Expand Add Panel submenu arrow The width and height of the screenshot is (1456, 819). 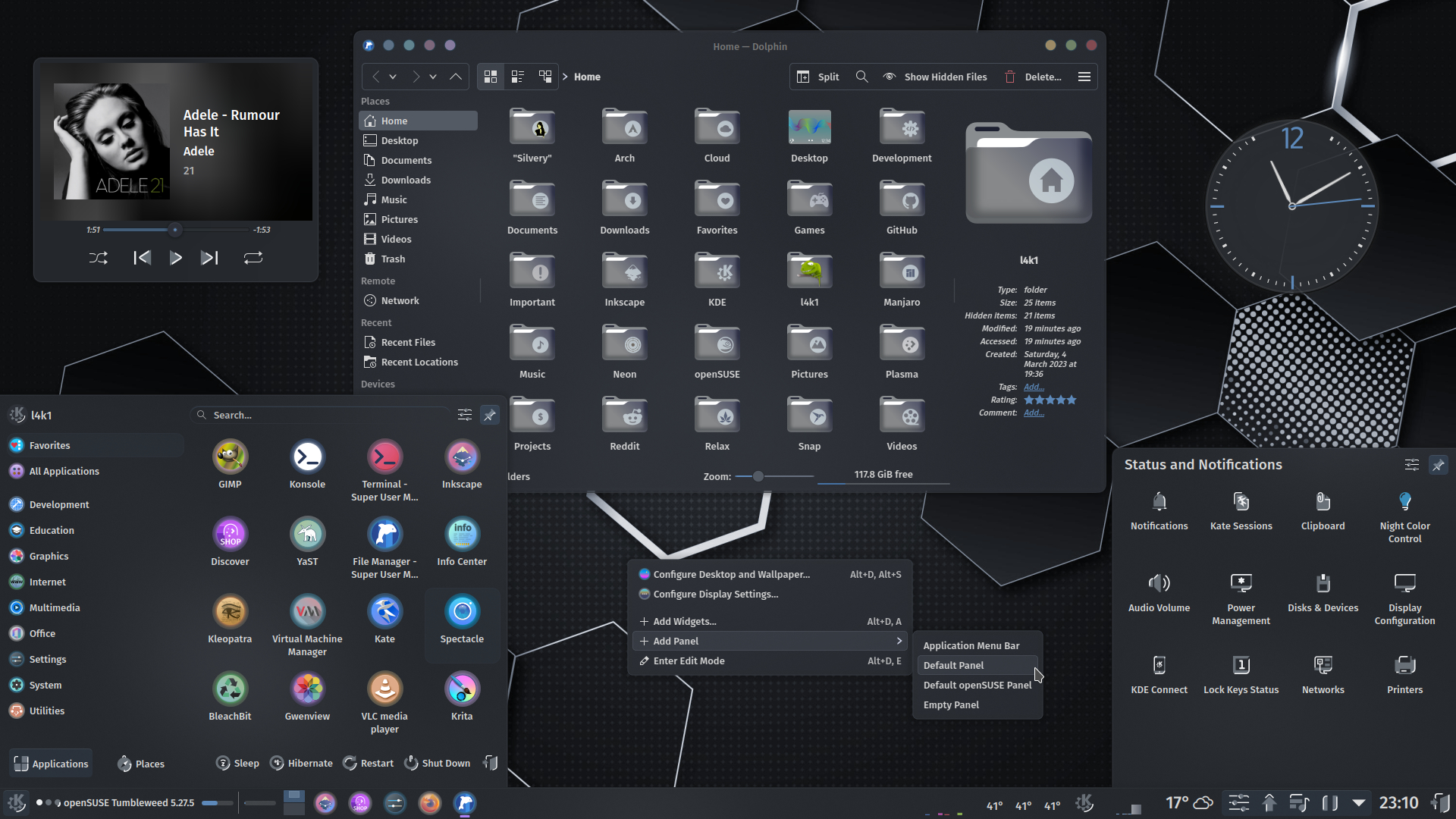[x=899, y=641]
